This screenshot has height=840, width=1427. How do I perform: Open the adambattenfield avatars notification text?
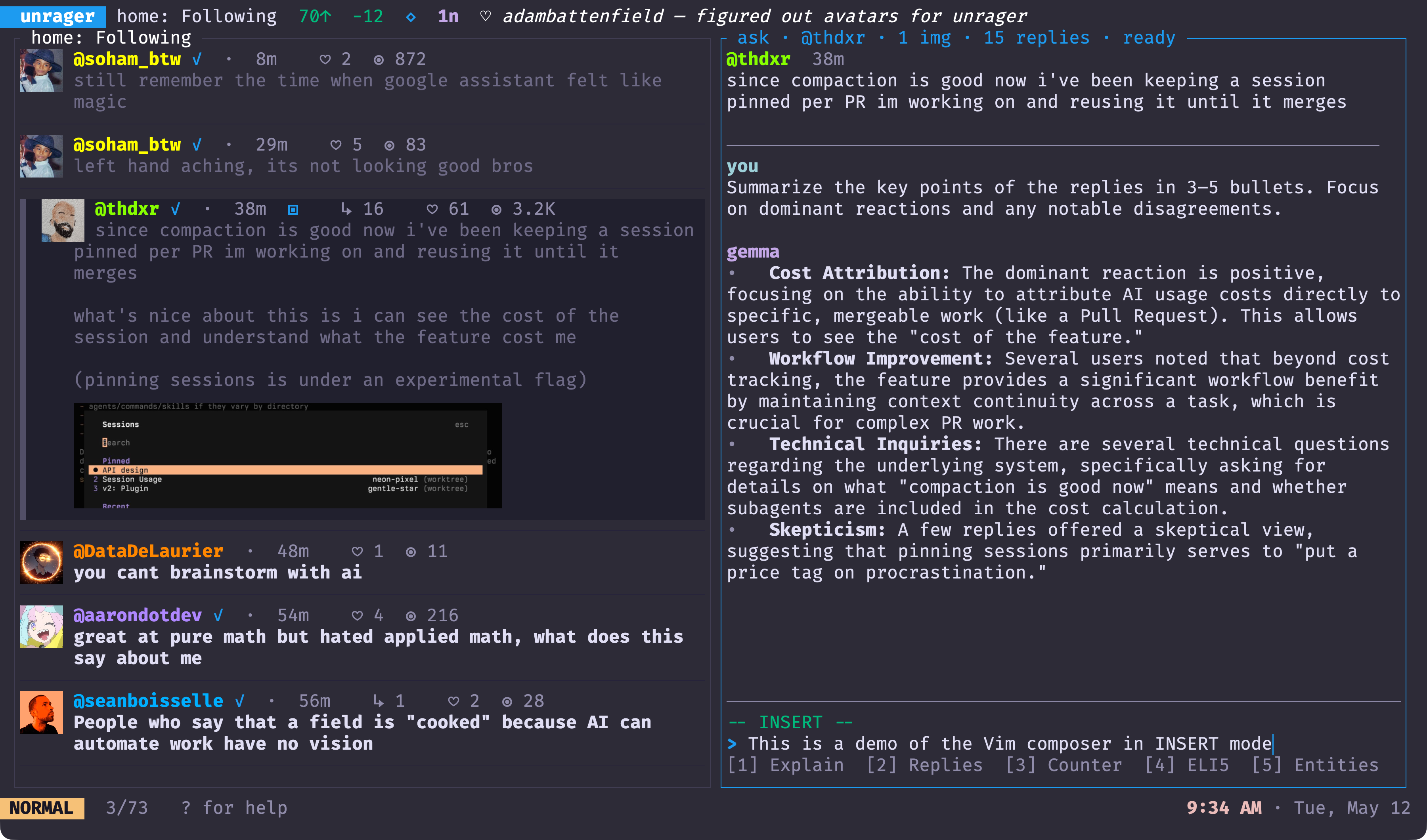click(765, 16)
